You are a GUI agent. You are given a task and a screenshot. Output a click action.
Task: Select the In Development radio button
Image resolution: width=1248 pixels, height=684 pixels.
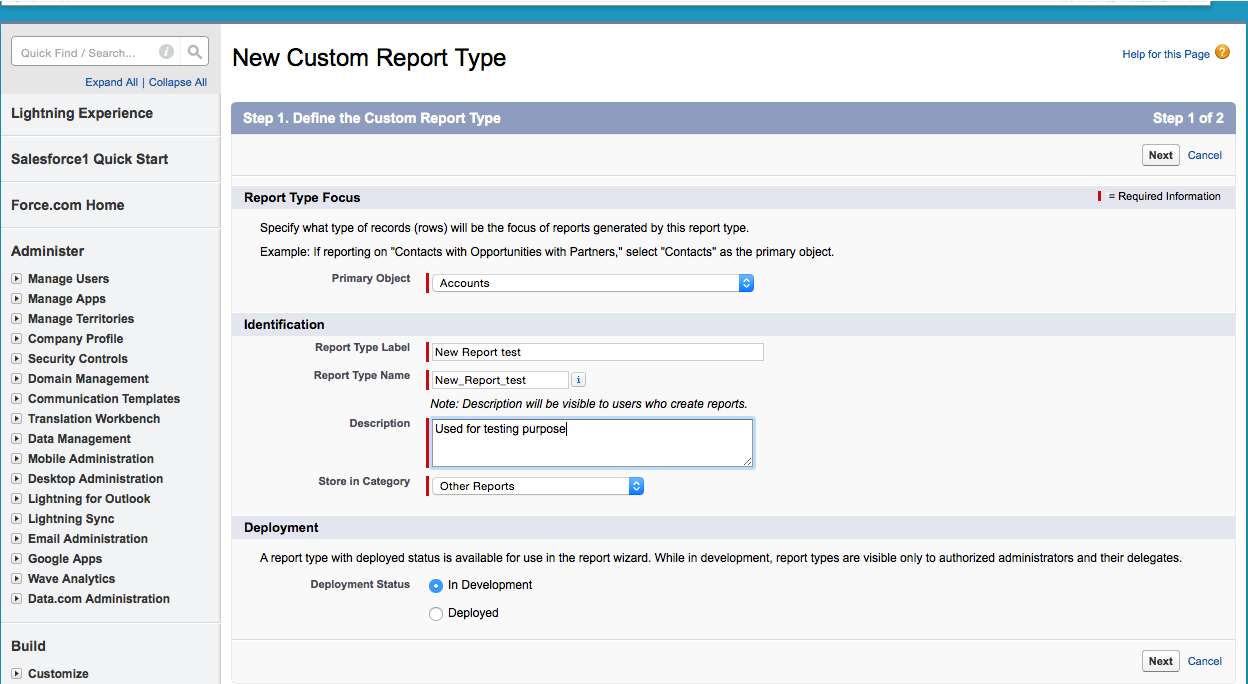(x=436, y=586)
